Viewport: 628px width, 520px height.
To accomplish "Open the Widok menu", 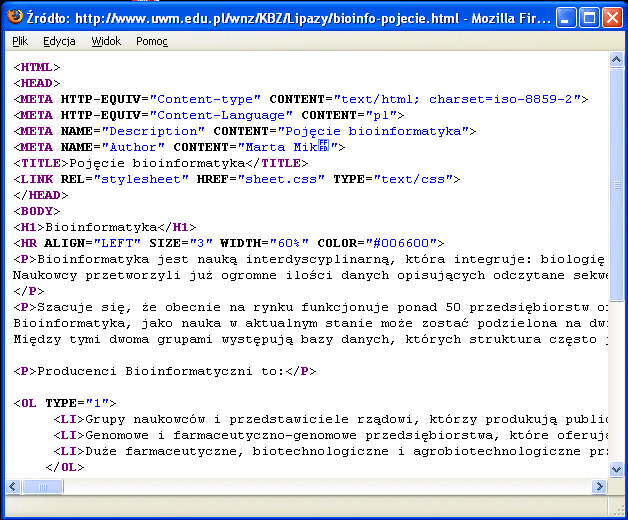I will pos(105,41).
